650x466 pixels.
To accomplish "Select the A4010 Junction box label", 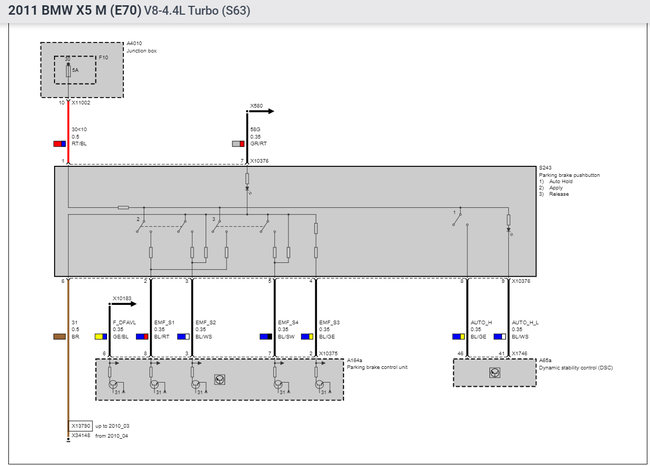I will pyautogui.click(x=141, y=47).
